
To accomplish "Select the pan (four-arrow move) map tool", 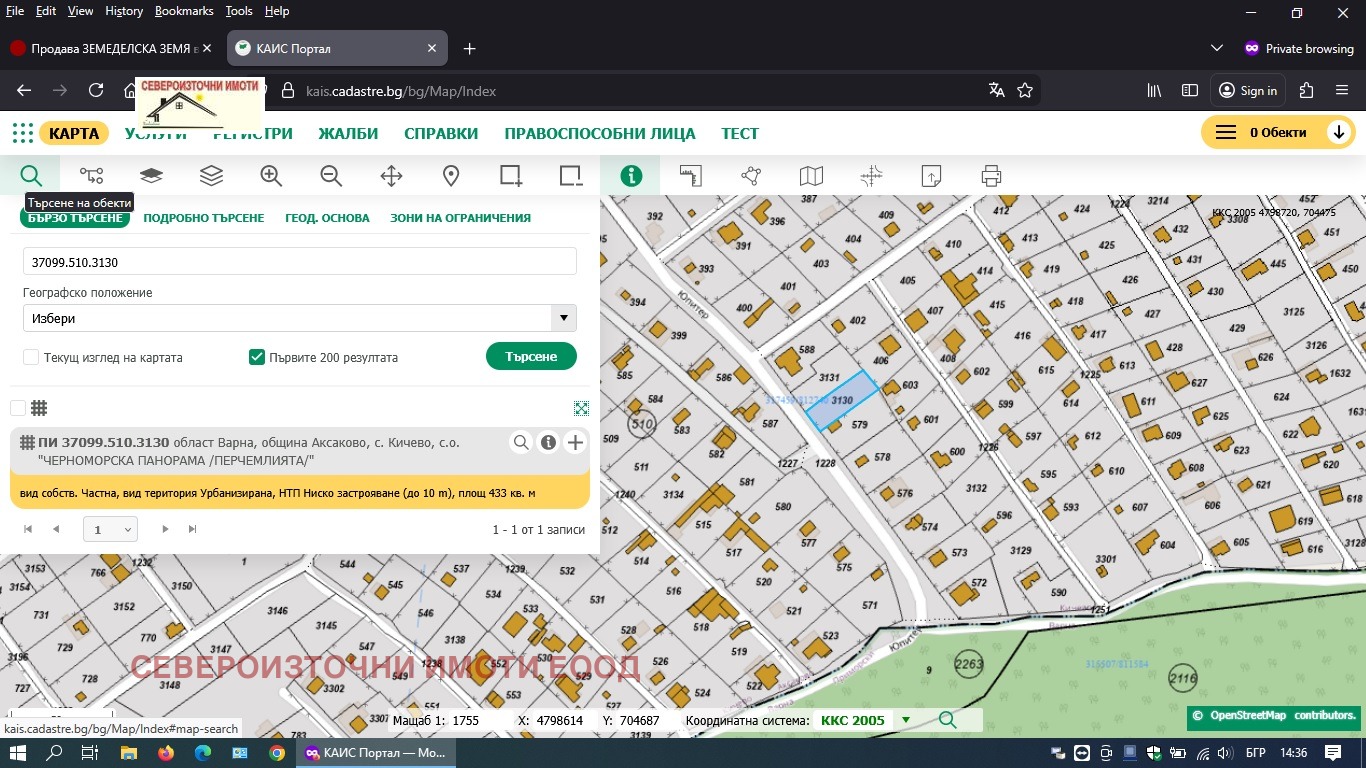I will click(x=391, y=176).
